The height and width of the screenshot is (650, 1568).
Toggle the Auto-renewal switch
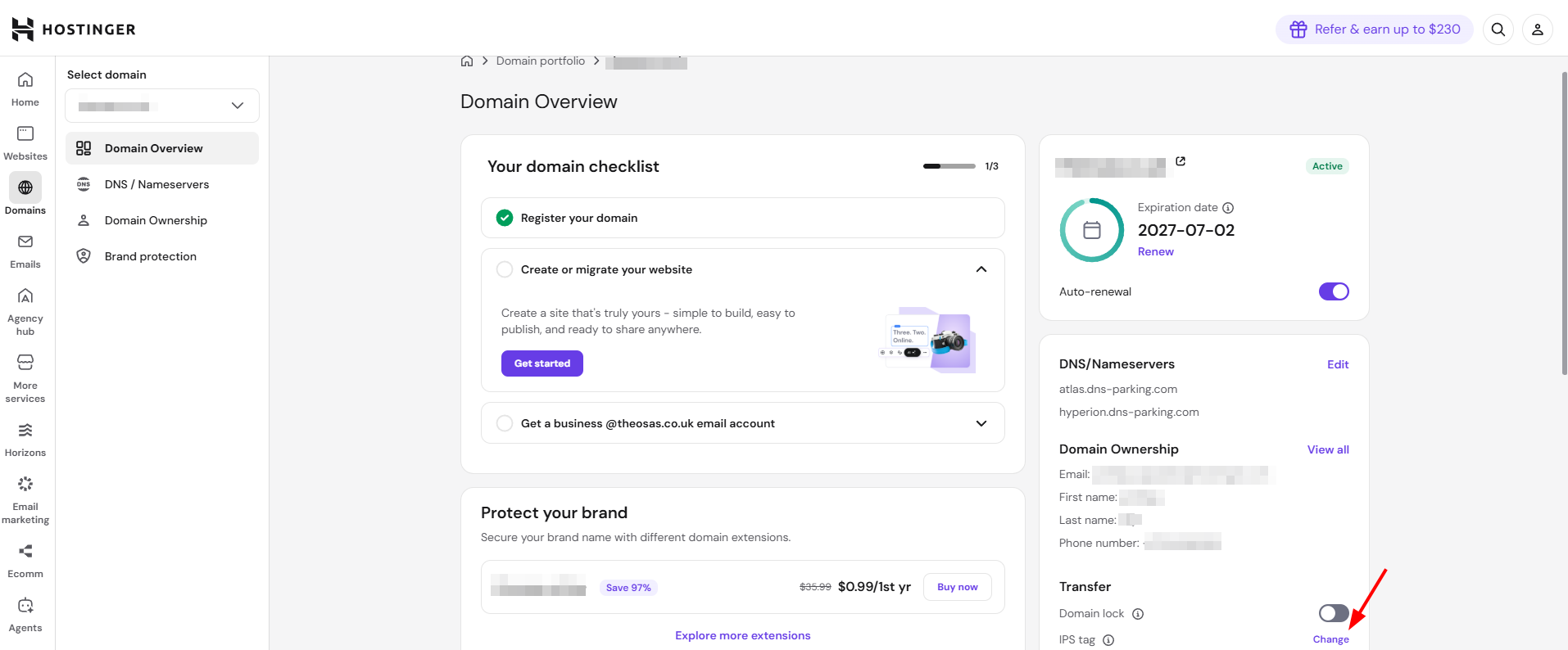pos(1334,291)
